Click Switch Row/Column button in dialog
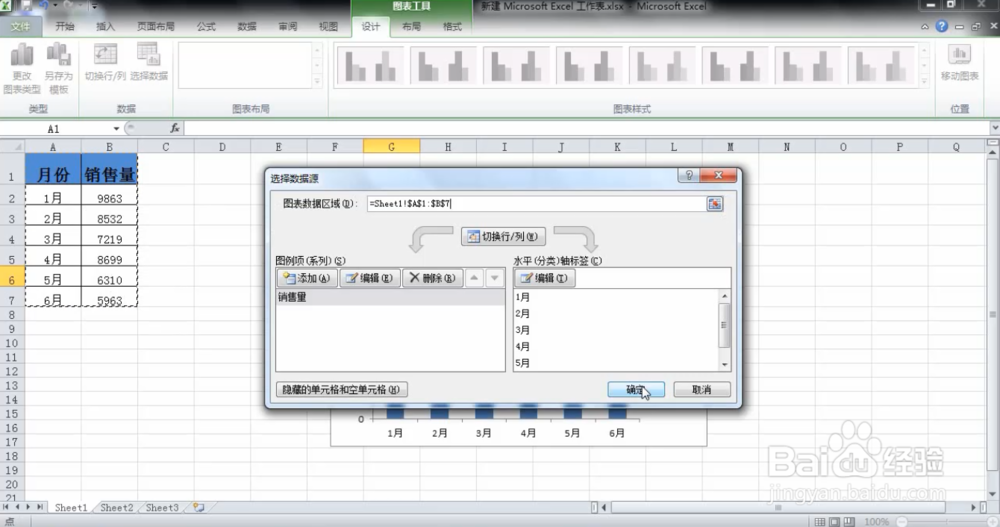This screenshot has width=1000, height=527. point(503,237)
